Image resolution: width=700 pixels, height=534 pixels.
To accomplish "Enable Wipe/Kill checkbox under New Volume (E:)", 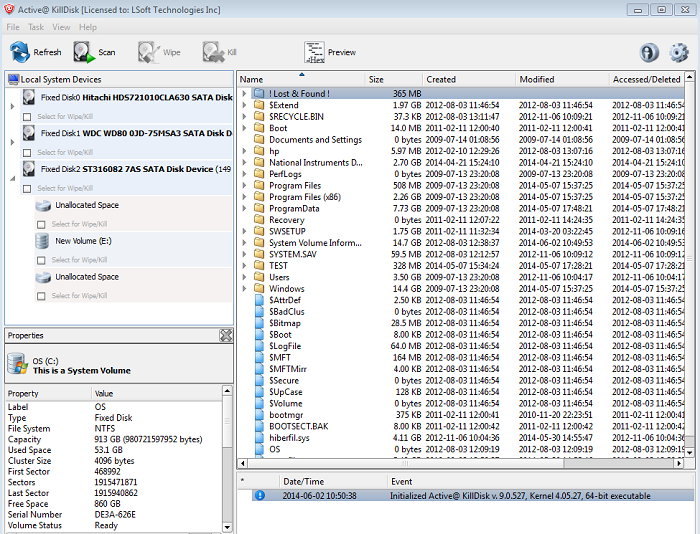I will pos(43,259).
